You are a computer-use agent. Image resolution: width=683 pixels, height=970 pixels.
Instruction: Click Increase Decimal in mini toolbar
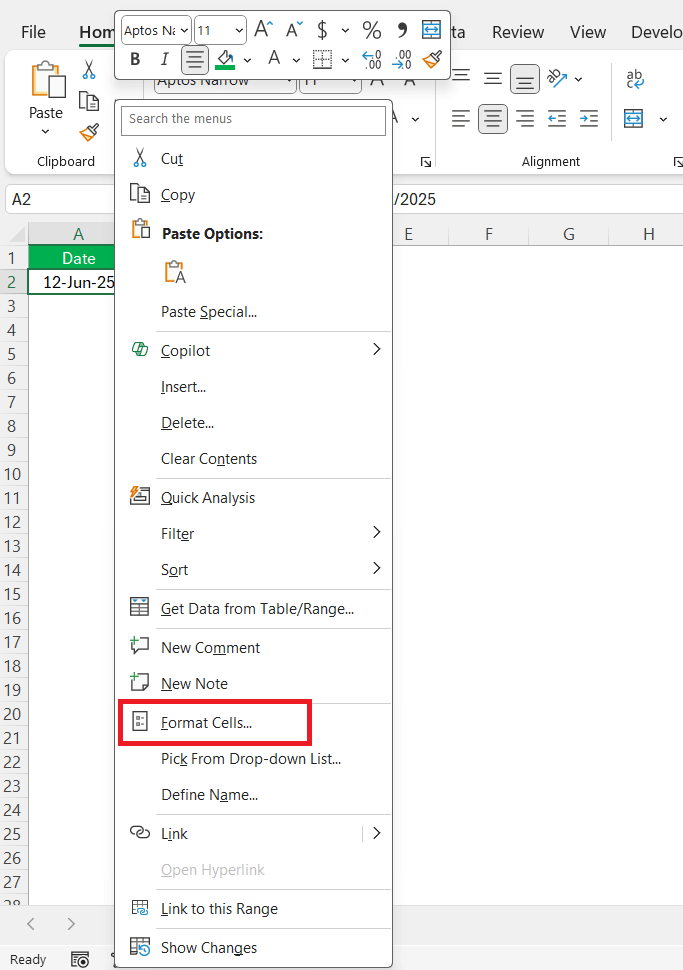pyautogui.click(x=372, y=59)
